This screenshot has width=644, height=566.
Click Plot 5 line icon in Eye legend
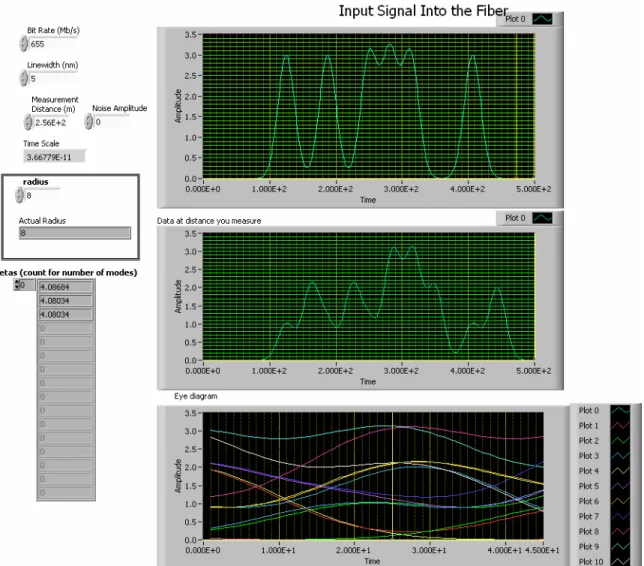(620, 486)
